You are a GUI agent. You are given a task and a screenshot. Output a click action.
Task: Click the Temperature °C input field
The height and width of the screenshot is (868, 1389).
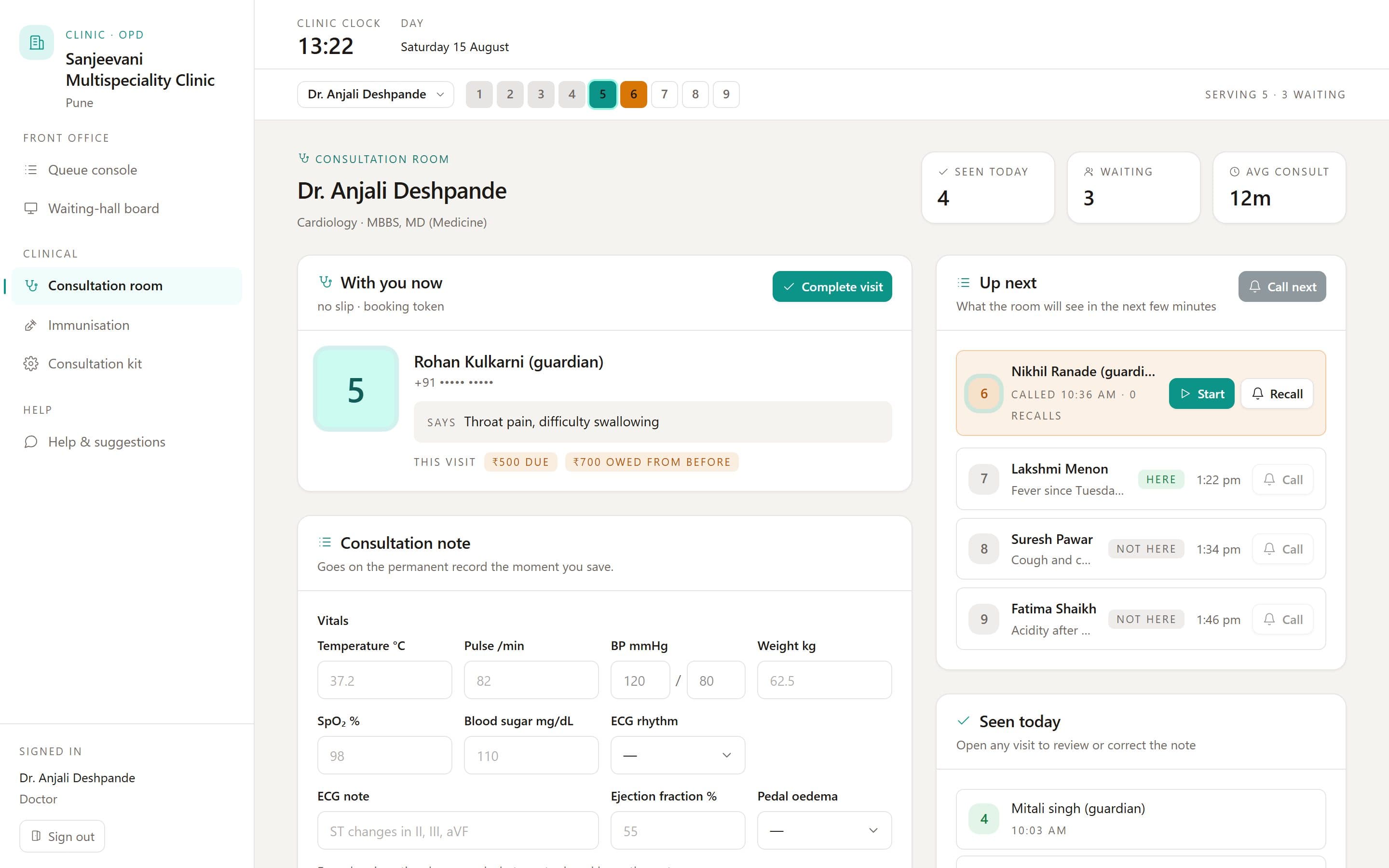point(384,680)
